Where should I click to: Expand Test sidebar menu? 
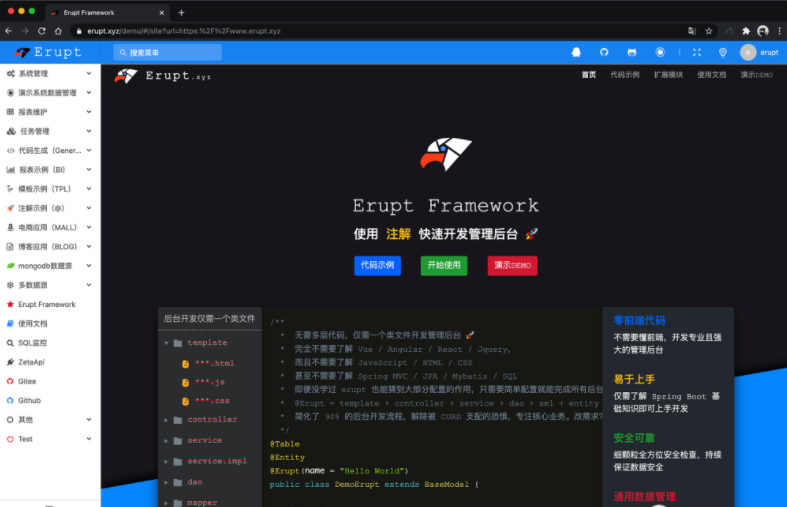pos(49,439)
